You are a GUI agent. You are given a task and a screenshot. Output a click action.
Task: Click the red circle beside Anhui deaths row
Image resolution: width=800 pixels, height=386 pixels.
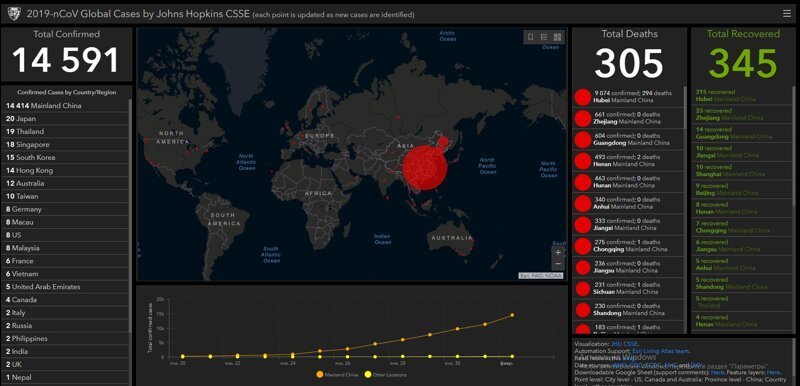point(583,203)
